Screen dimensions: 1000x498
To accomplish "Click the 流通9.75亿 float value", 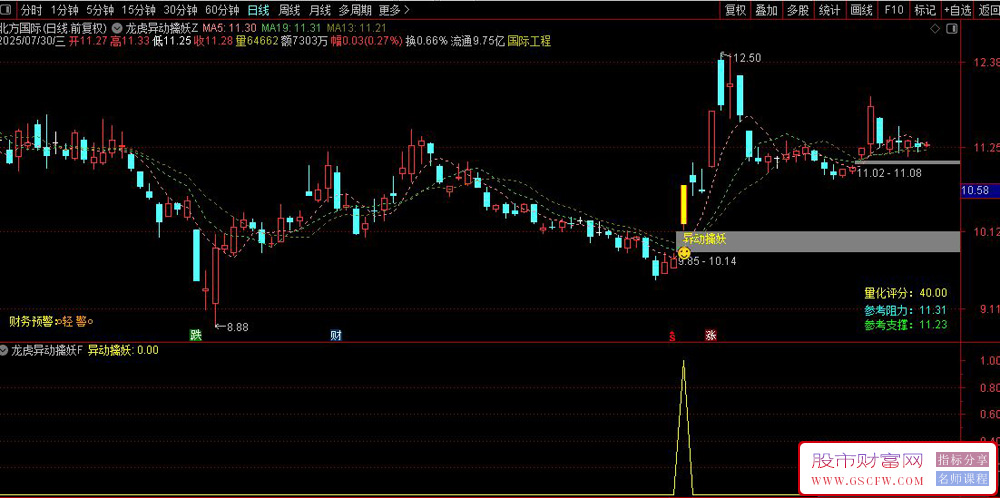I will point(477,41).
